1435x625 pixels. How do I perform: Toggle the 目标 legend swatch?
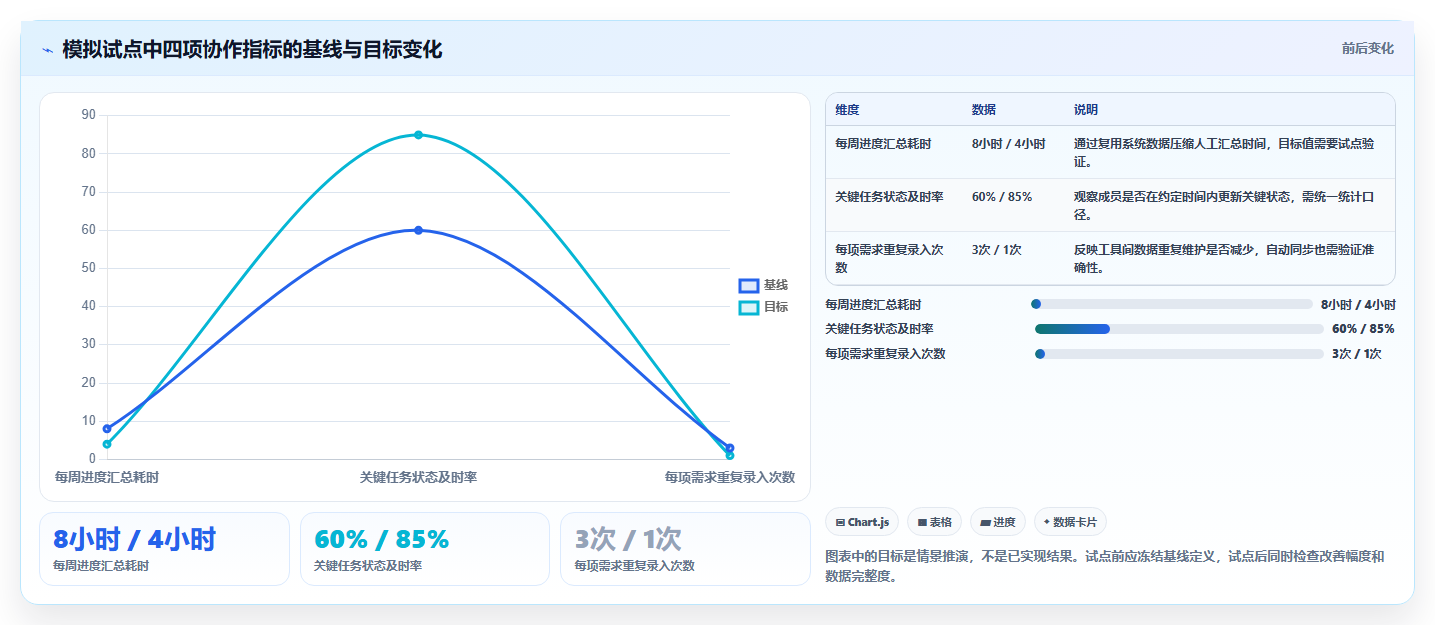coord(749,307)
